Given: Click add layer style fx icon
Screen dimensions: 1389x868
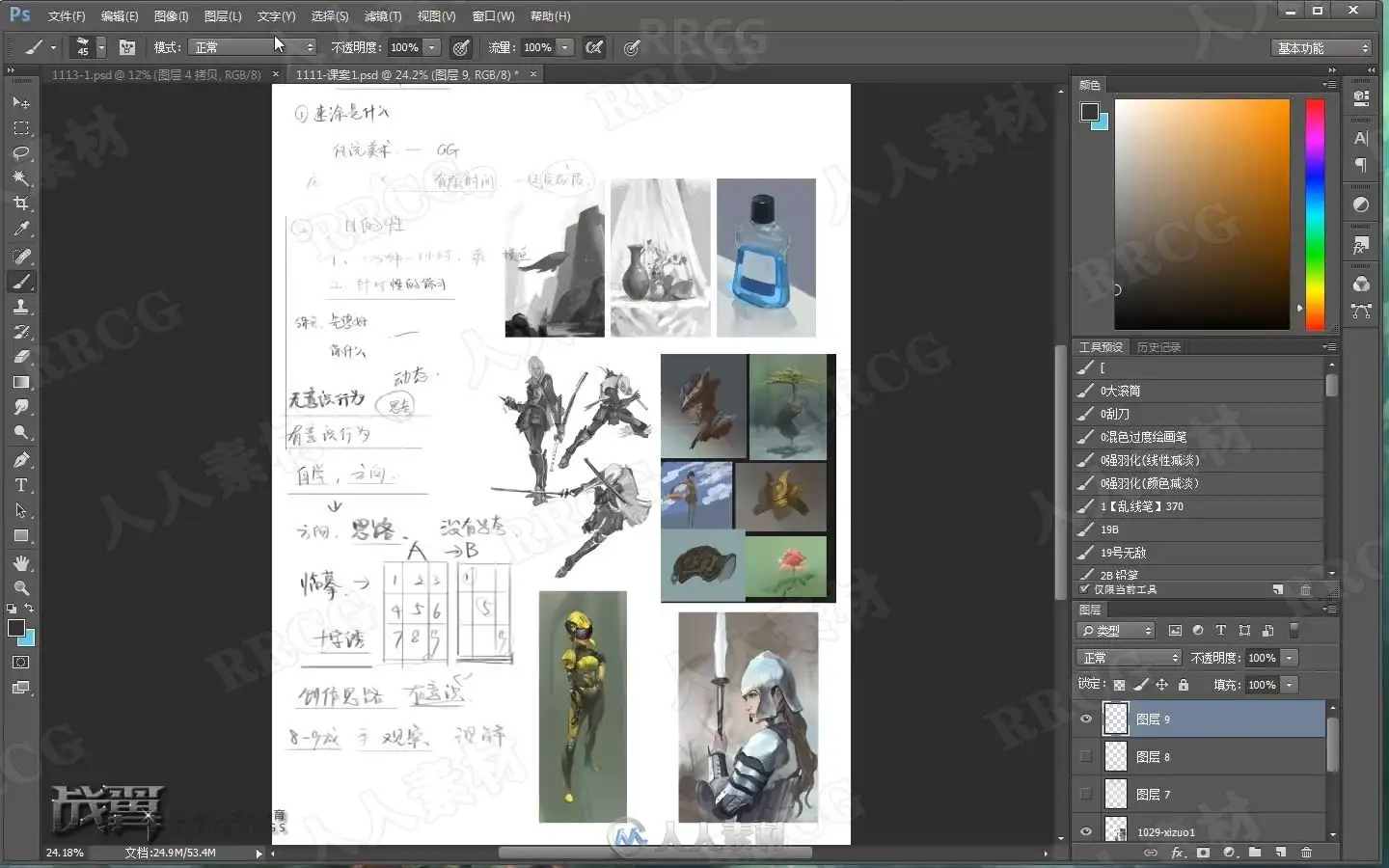Looking at the screenshot, I should tap(1177, 853).
